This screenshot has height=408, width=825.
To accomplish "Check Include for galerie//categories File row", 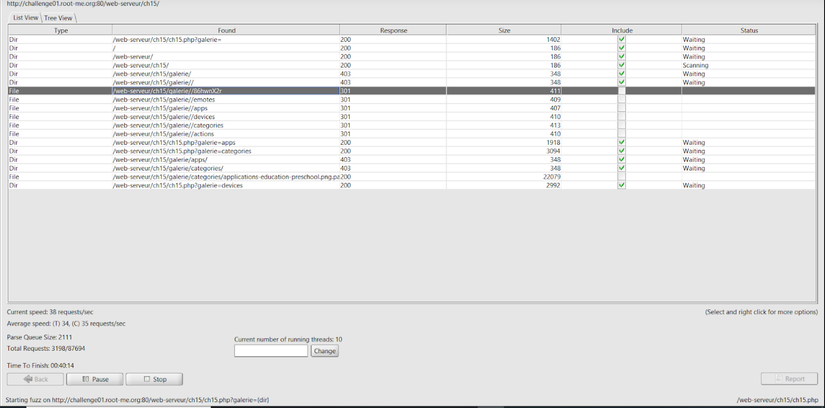I will click(621, 125).
